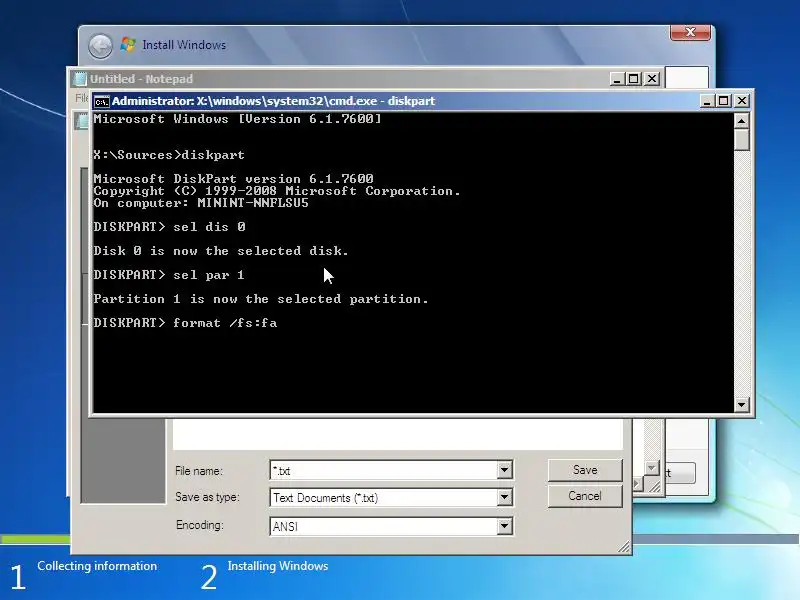Viewport: 800px width, 600px height.
Task: Maximize the Untitled - Notepad window
Action: click(x=634, y=79)
